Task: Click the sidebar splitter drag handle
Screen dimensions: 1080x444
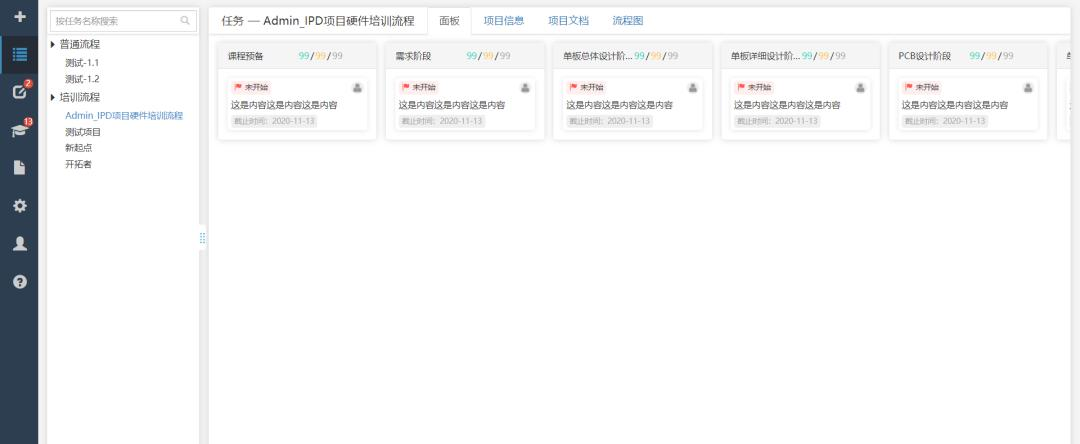Action: [202, 238]
